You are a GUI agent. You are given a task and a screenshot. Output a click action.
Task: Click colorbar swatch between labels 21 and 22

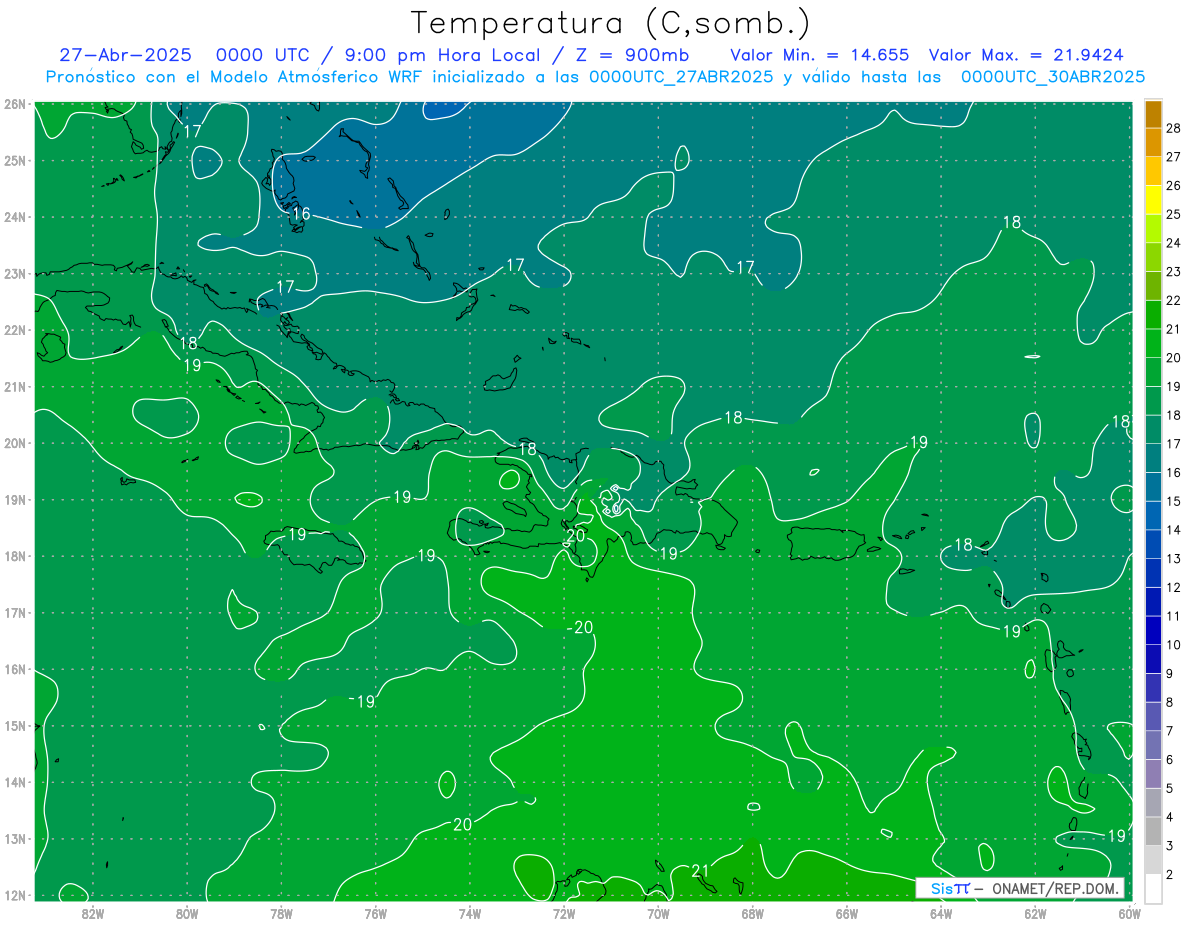(x=1153, y=315)
